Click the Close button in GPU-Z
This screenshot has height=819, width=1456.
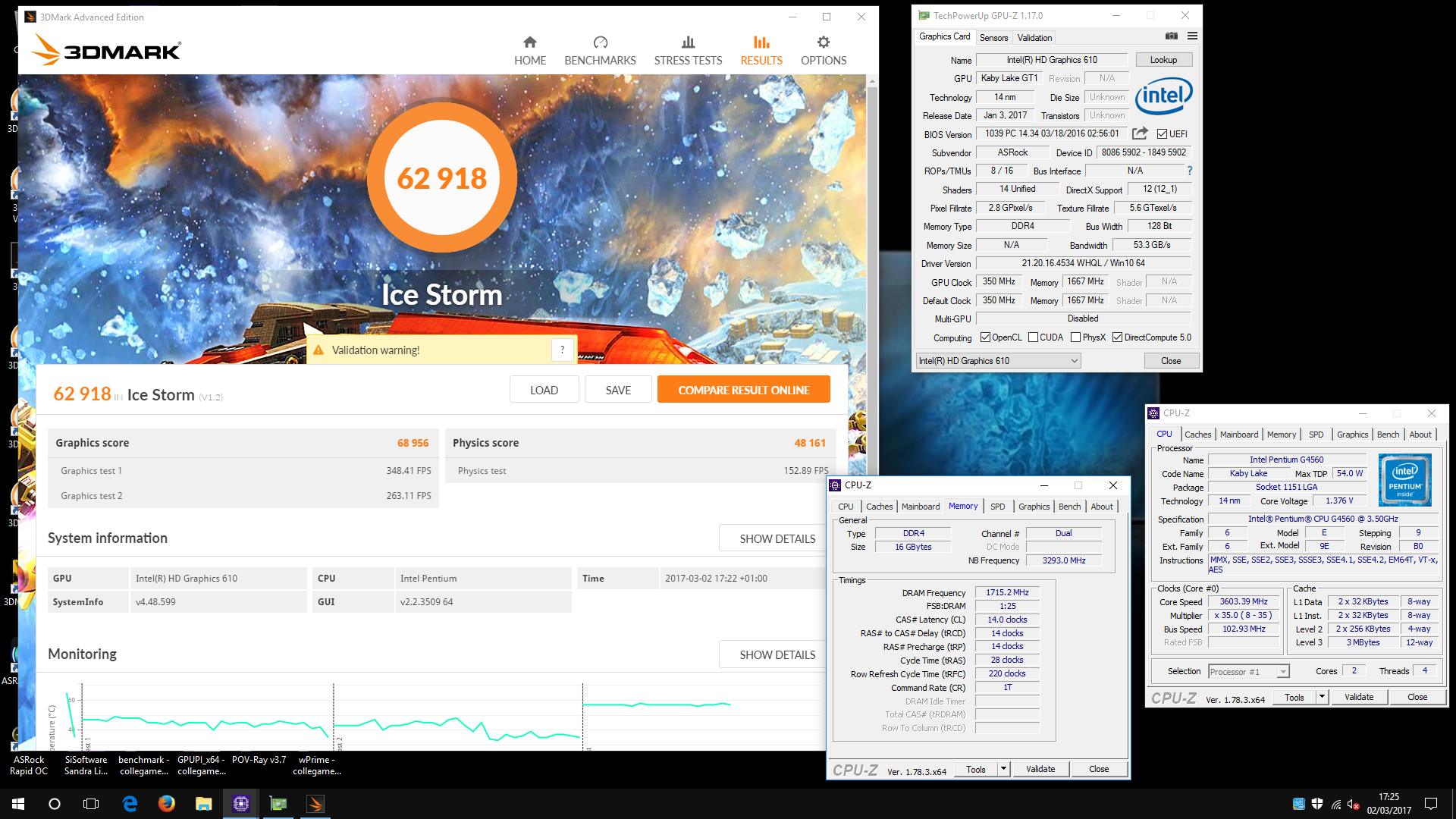pyautogui.click(x=1170, y=361)
